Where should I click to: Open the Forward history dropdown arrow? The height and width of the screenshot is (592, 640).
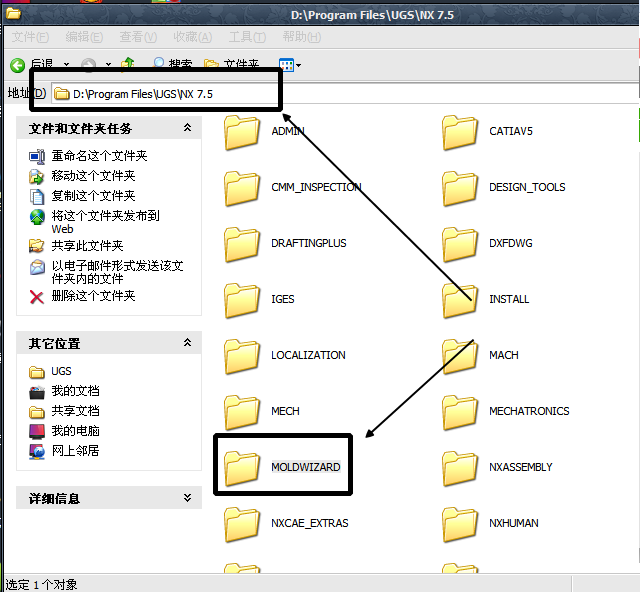108,65
